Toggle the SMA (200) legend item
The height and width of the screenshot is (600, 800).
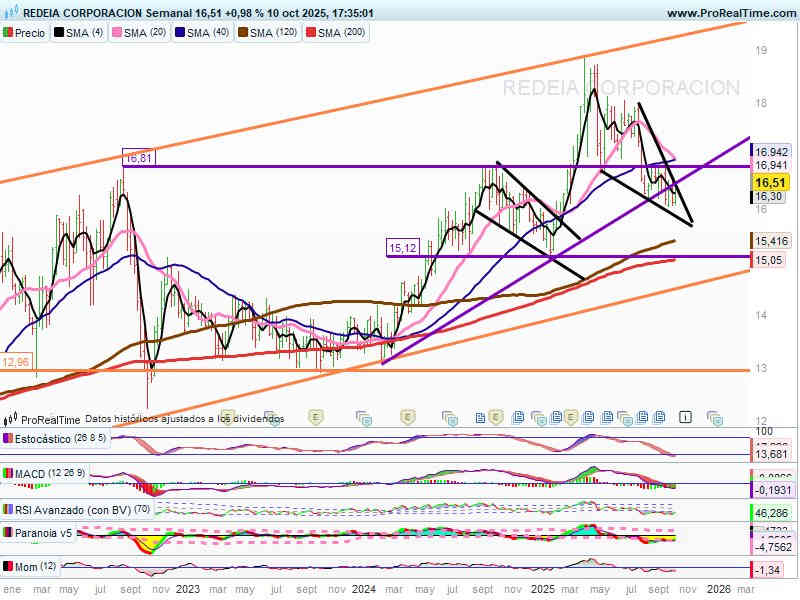(x=341, y=33)
